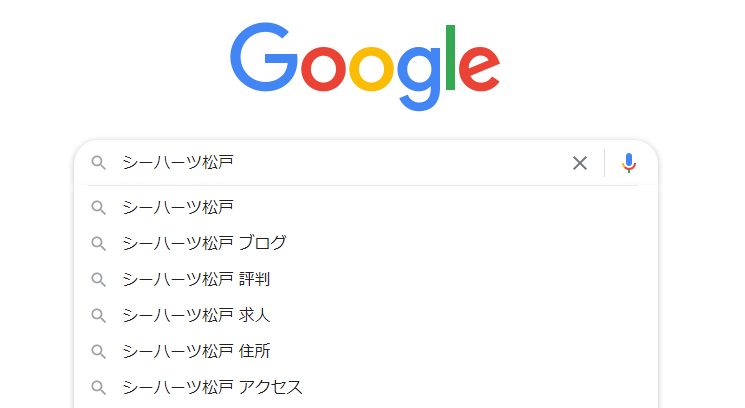Click the blue capital G of the Google logo
The width and height of the screenshot is (745, 408).
coord(264,60)
